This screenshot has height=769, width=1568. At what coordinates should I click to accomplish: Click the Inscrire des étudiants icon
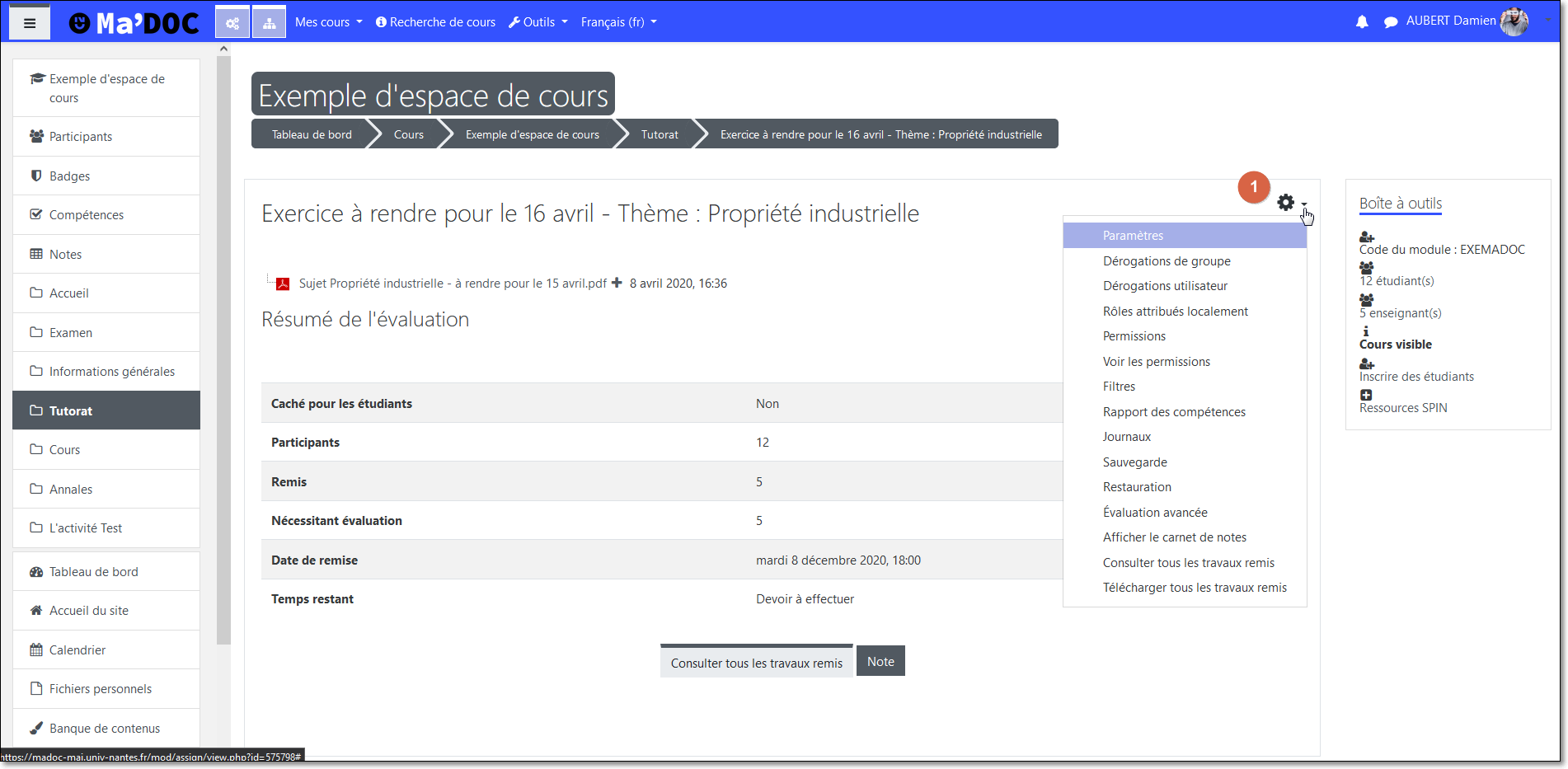coord(1367,364)
